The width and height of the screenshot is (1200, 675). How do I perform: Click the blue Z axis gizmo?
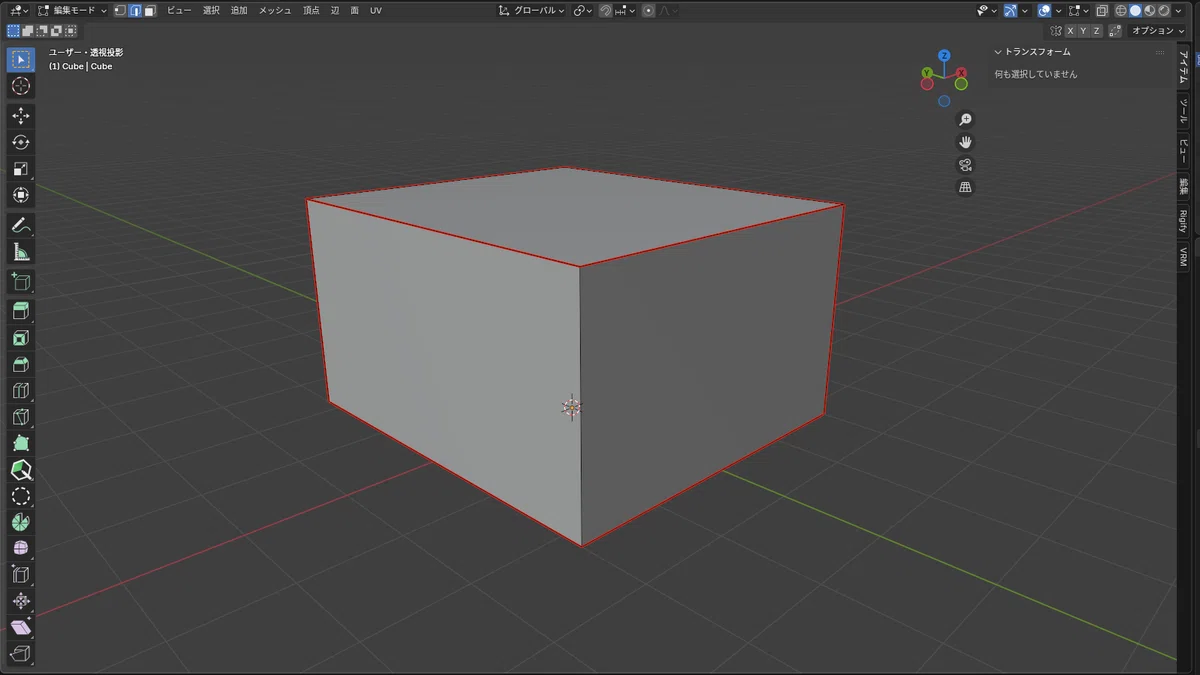coord(944,56)
